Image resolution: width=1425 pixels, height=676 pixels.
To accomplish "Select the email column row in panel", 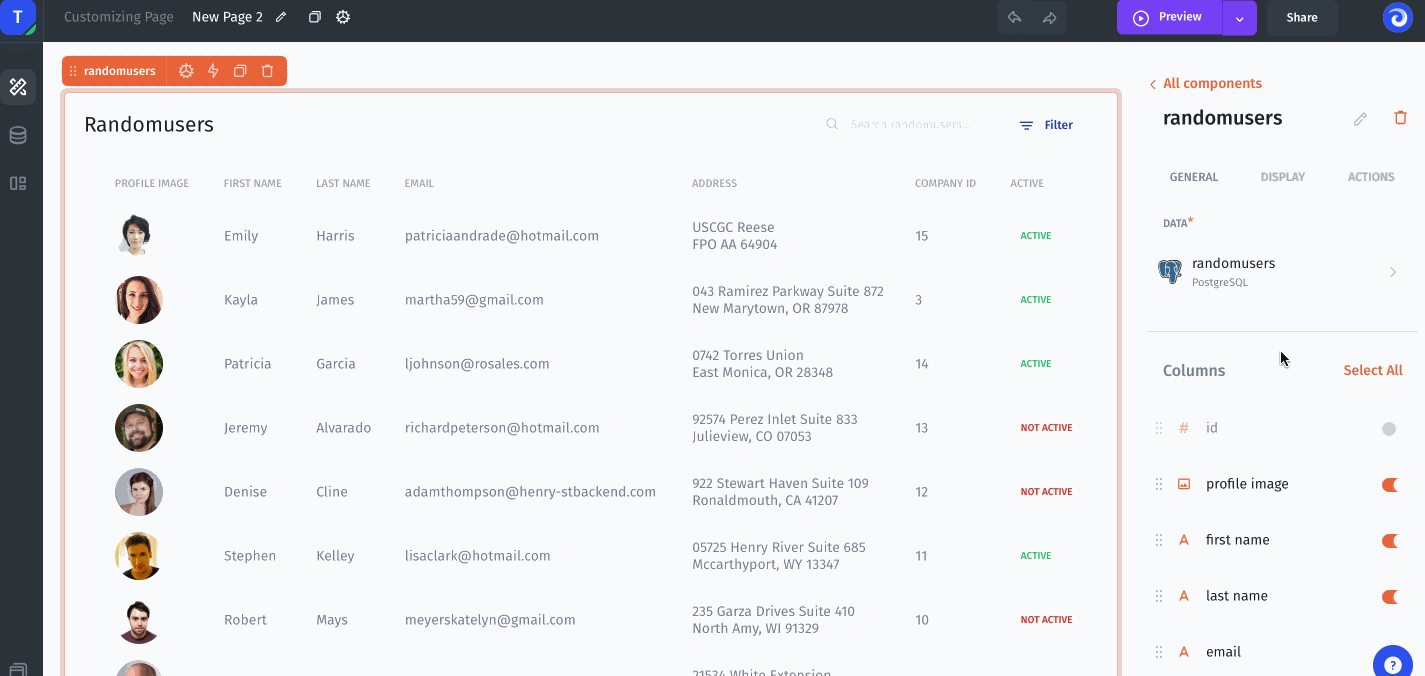I will pyautogui.click(x=1283, y=652).
